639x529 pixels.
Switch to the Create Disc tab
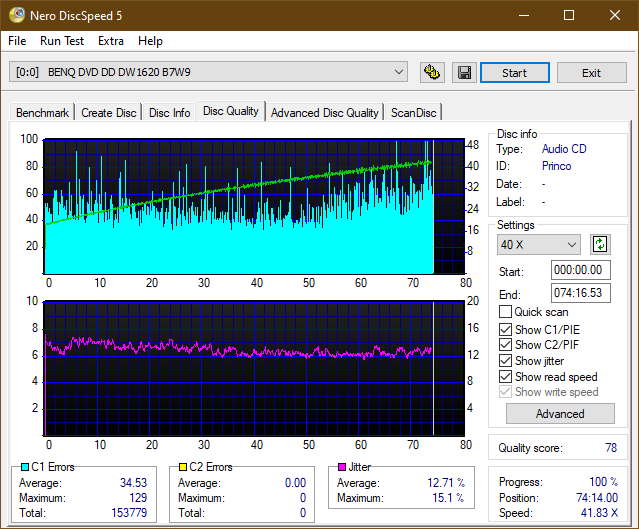pos(109,112)
